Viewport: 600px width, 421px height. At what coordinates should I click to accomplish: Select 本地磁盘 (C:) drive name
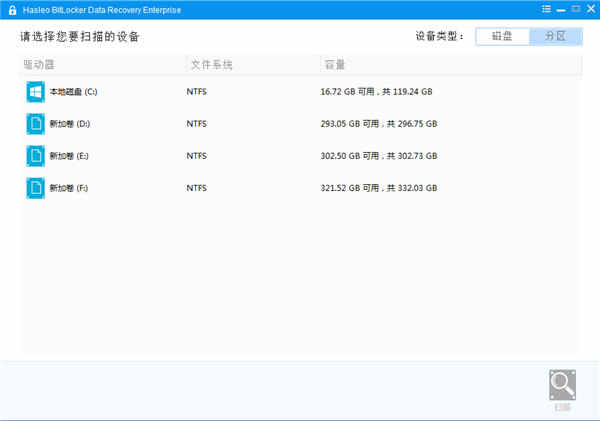pos(73,92)
